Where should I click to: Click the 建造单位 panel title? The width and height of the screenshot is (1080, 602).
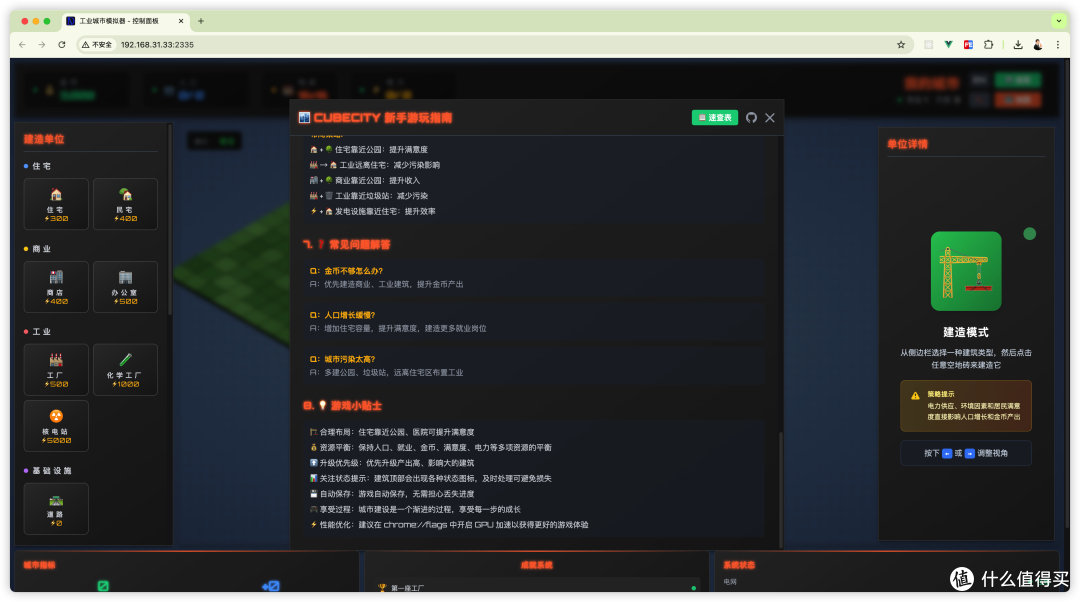pyautogui.click(x=44, y=139)
